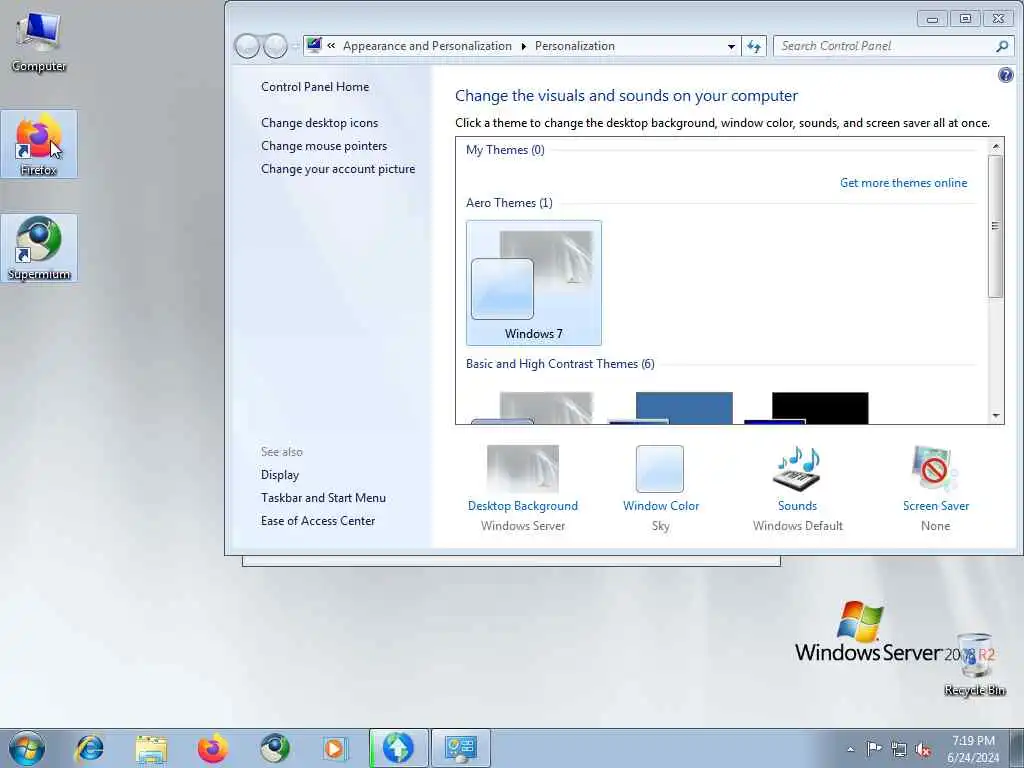Open Change your account picture
The width and height of the screenshot is (1024, 768).
point(338,168)
